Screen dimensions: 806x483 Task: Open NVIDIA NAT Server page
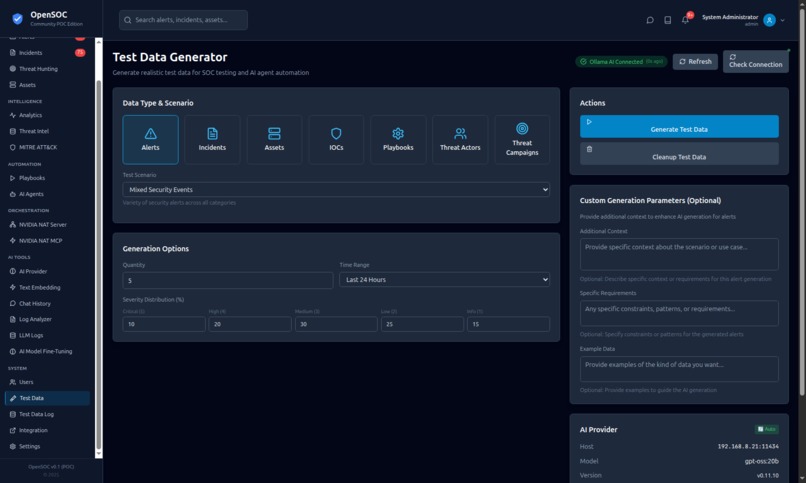(43, 225)
